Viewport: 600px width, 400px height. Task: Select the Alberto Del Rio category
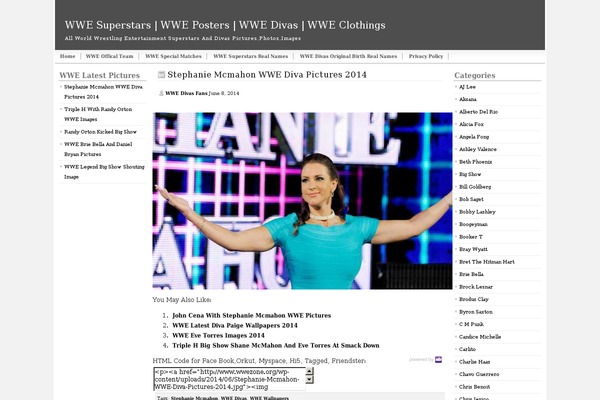tap(478, 112)
